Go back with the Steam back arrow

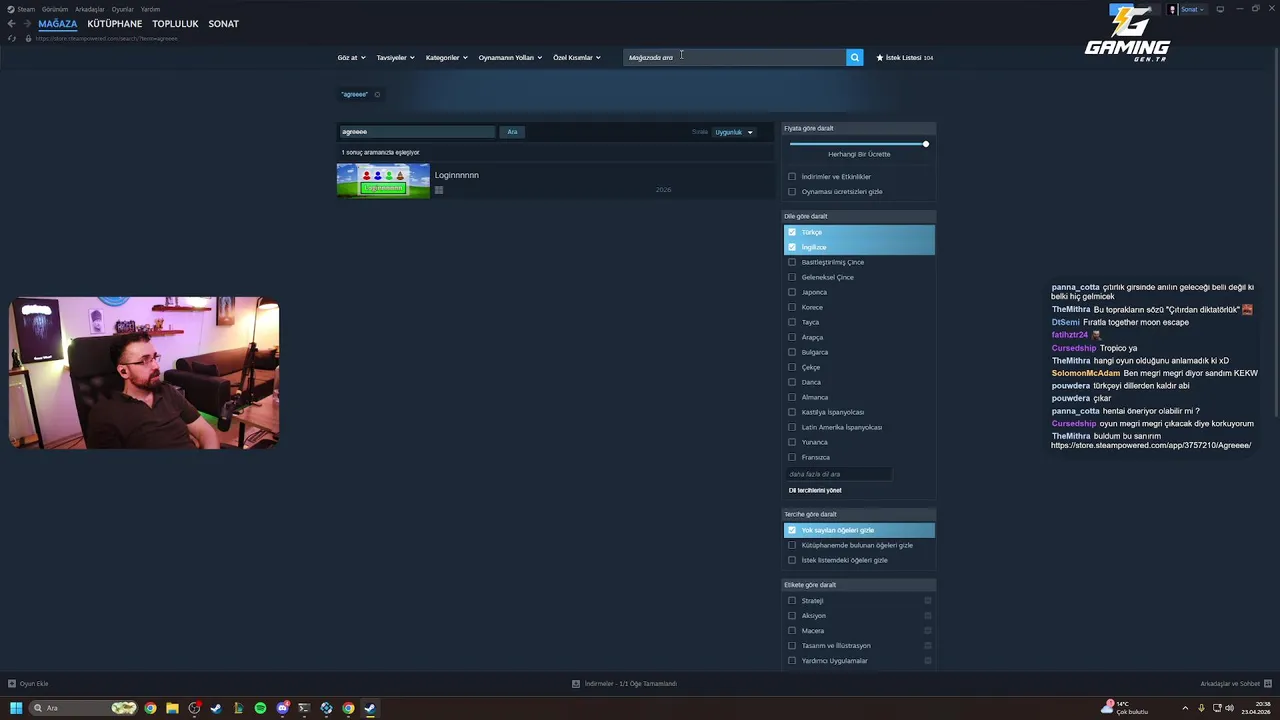(11, 23)
